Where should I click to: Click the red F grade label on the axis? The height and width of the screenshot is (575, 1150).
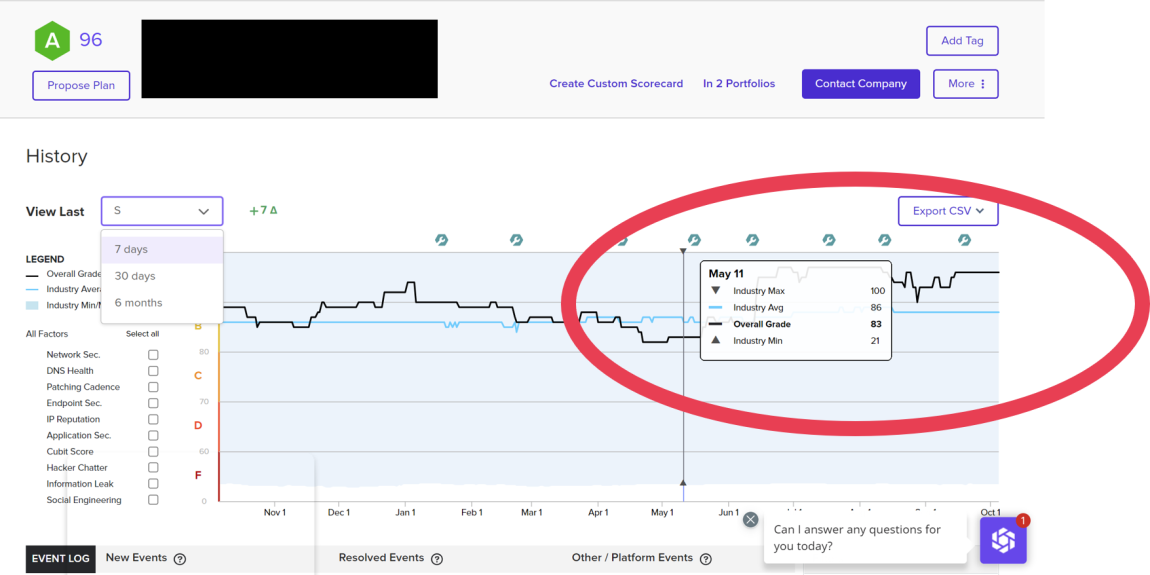198,475
